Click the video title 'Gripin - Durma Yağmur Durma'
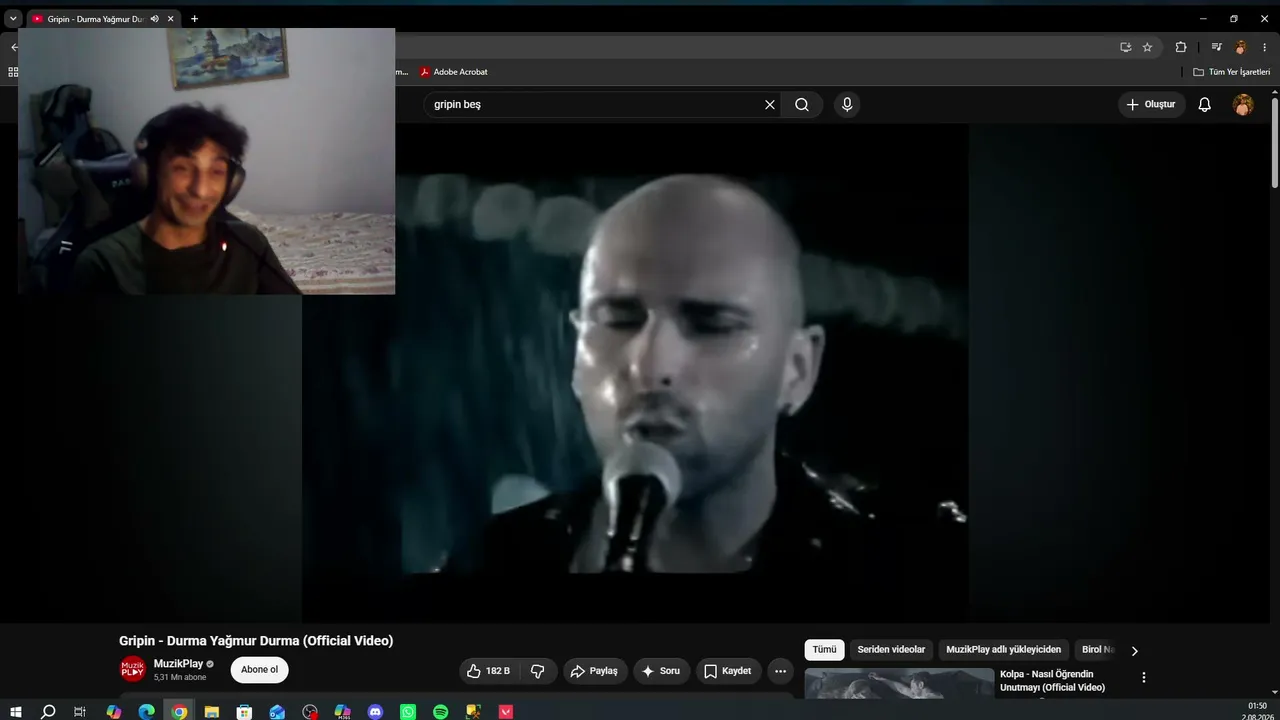Screen dimensions: 1280x720 (x=256, y=641)
